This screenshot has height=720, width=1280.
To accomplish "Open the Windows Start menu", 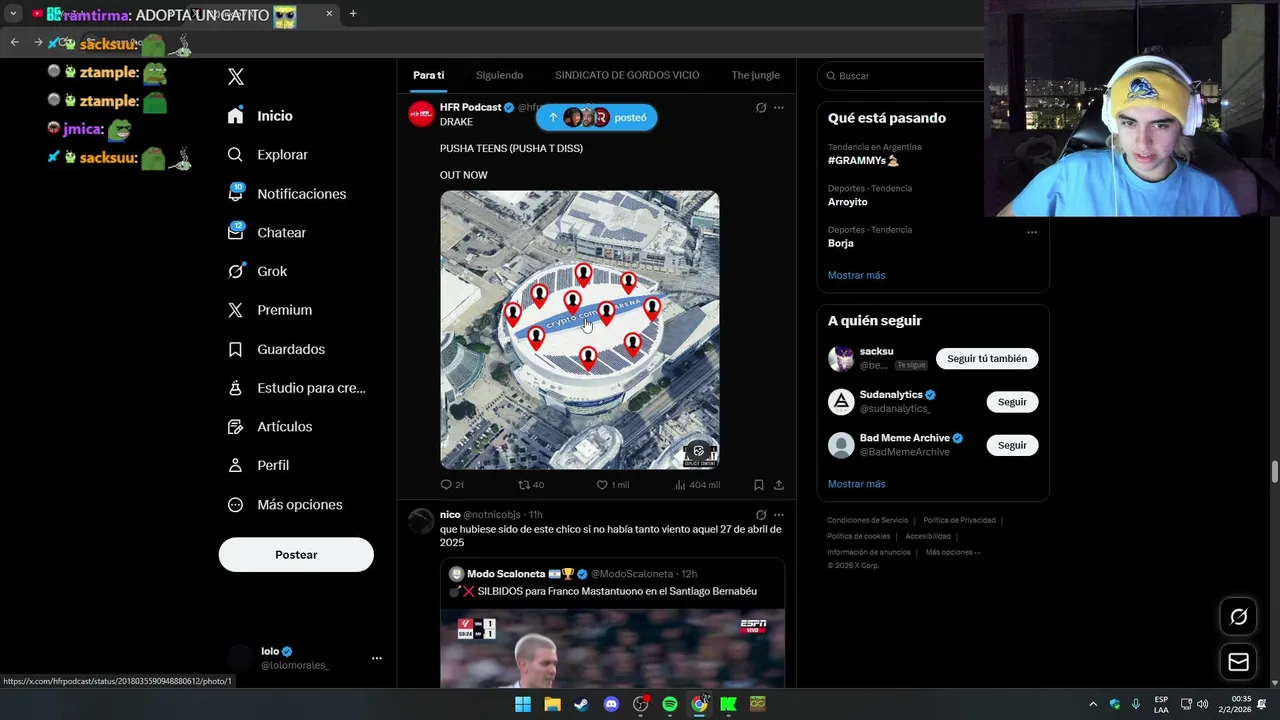I will tap(522, 704).
